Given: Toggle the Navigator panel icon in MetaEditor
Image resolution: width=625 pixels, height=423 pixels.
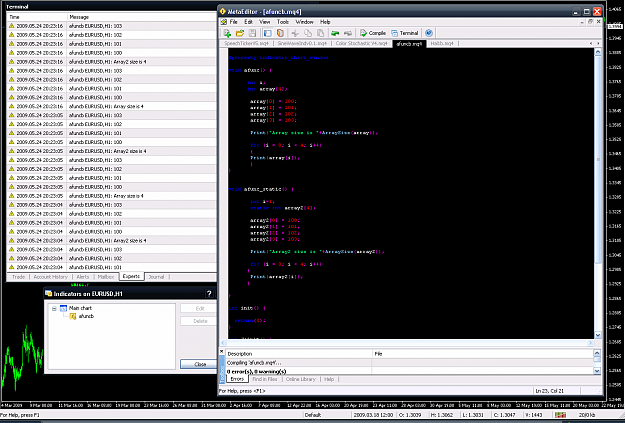Looking at the screenshot, I should click(x=268, y=33).
